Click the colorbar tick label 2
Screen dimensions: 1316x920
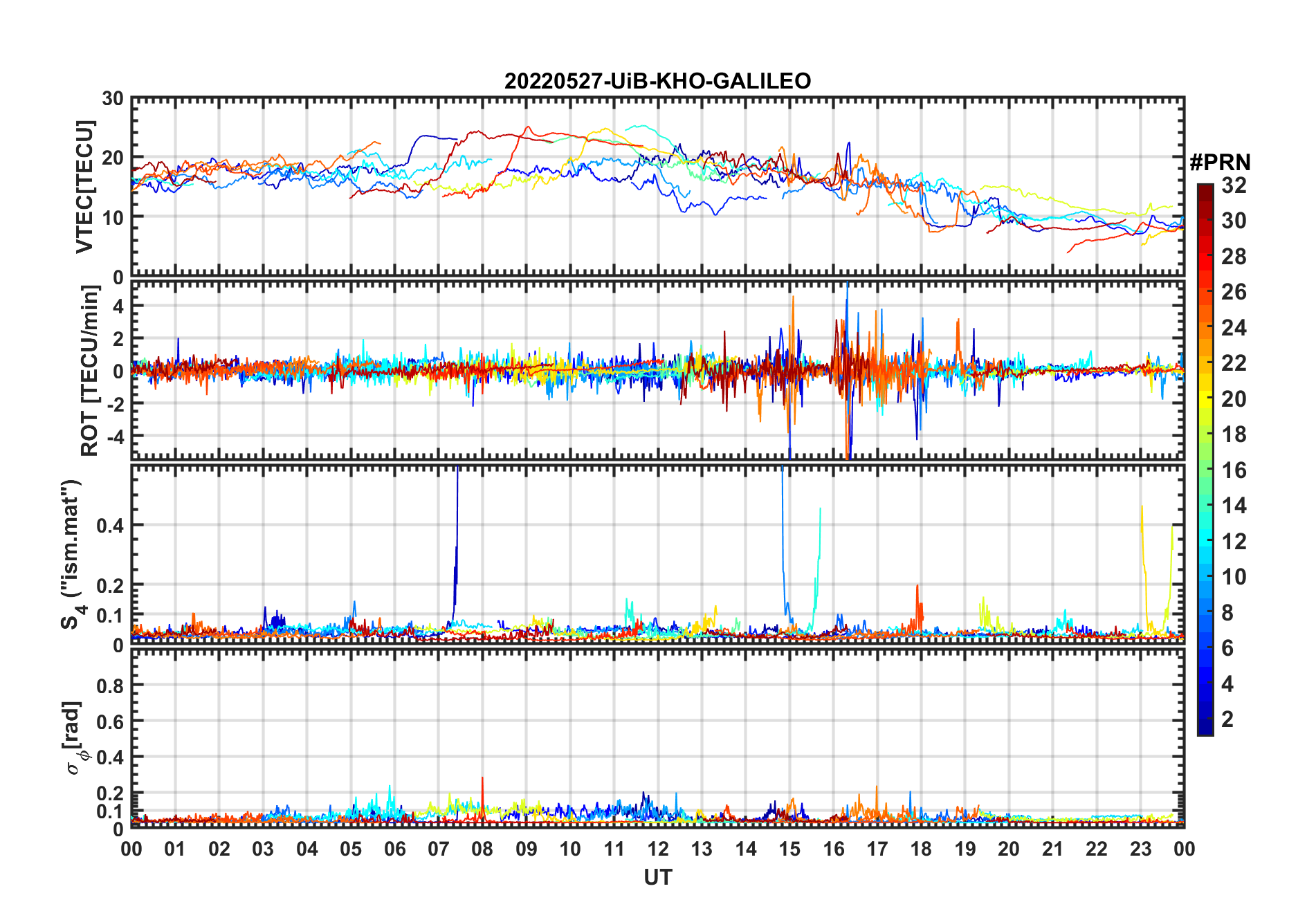coord(1227,719)
